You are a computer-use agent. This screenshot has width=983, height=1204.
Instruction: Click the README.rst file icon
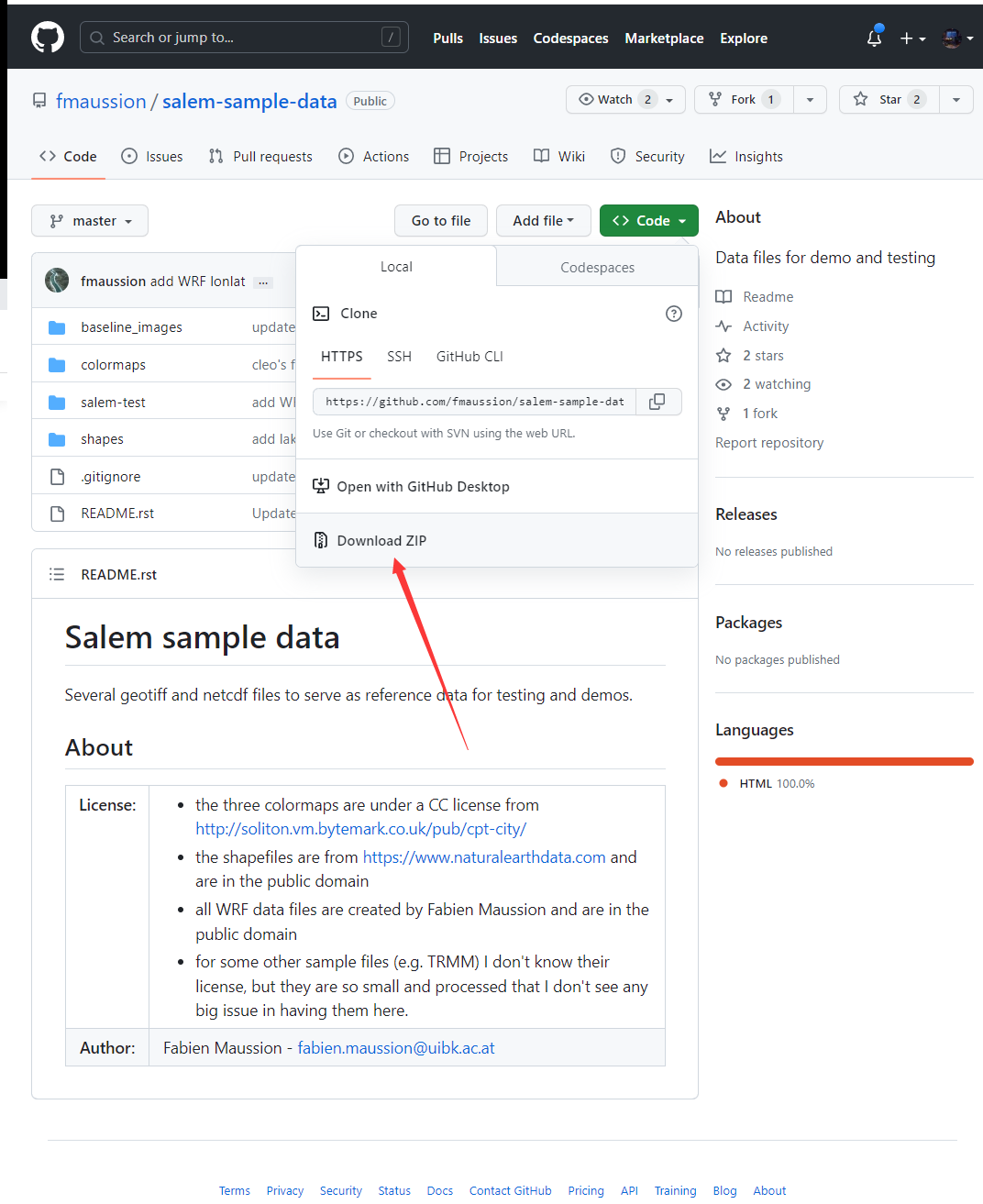pyautogui.click(x=57, y=514)
